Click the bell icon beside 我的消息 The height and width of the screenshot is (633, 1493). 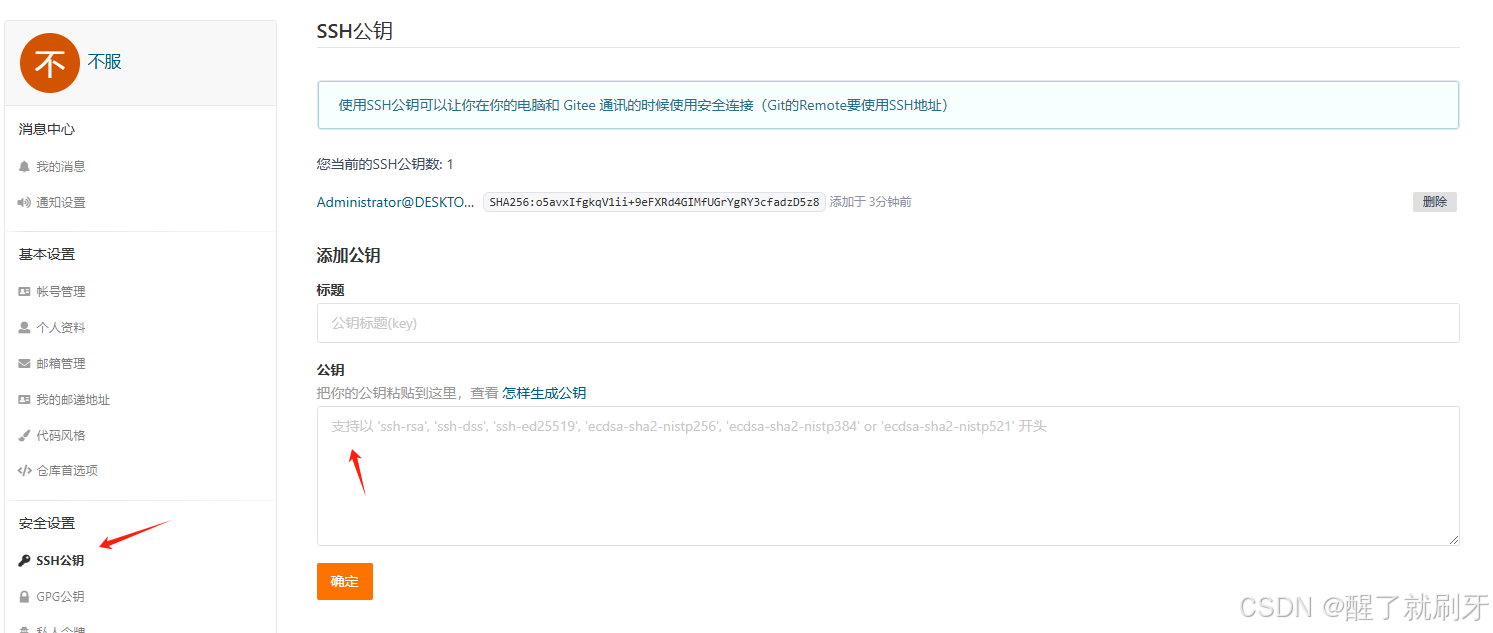click(x=25, y=167)
